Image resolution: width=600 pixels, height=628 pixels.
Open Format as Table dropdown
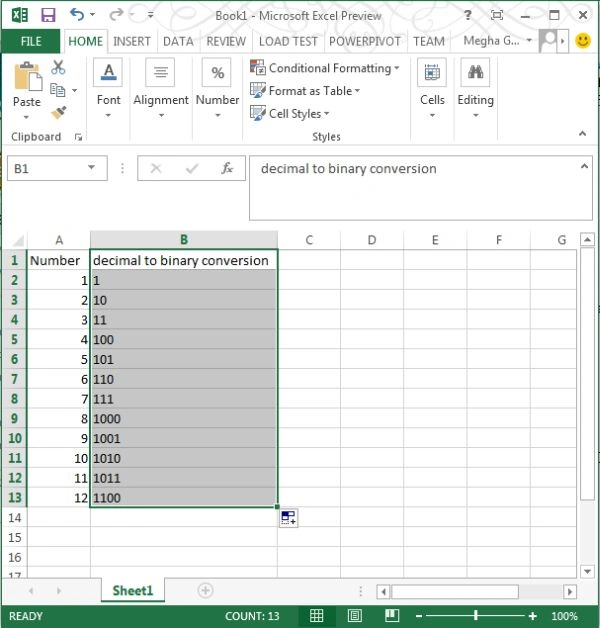point(305,91)
